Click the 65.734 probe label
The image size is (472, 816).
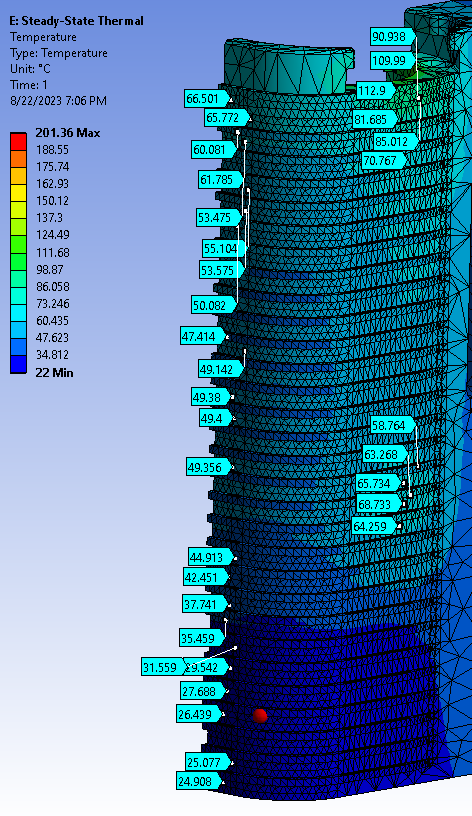pyautogui.click(x=379, y=483)
